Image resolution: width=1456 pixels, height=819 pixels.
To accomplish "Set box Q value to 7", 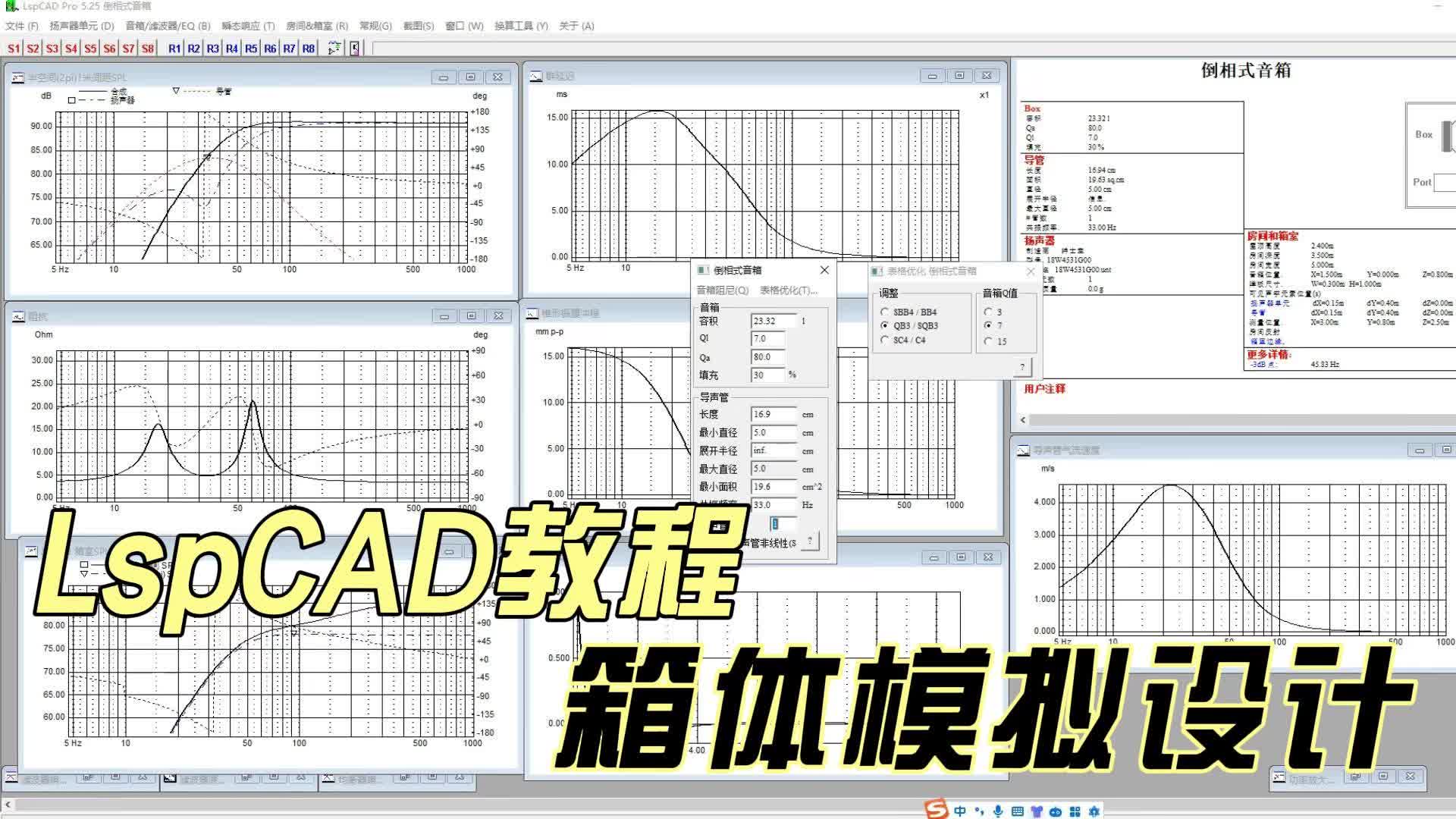I will (x=993, y=326).
